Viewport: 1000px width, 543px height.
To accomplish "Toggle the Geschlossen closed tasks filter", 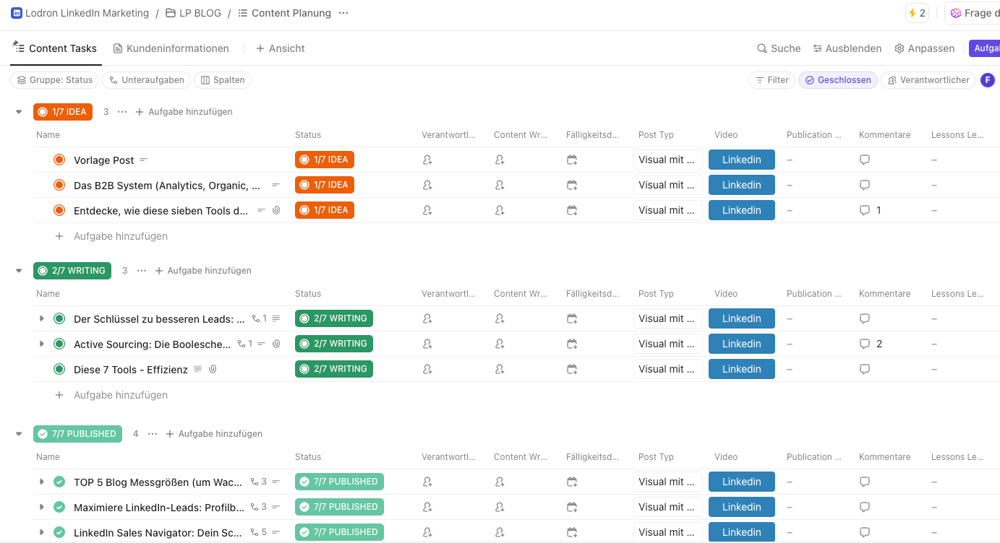I will coord(838,80).
